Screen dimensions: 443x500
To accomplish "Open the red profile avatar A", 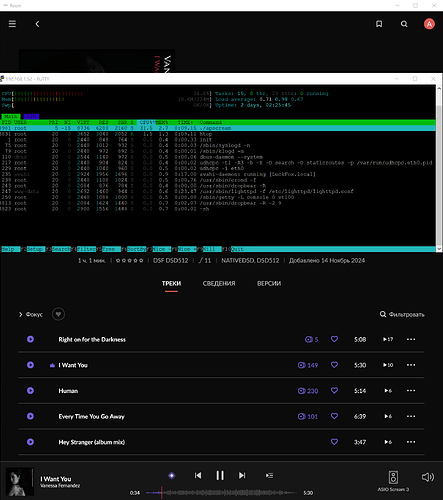I will (429, 24).
